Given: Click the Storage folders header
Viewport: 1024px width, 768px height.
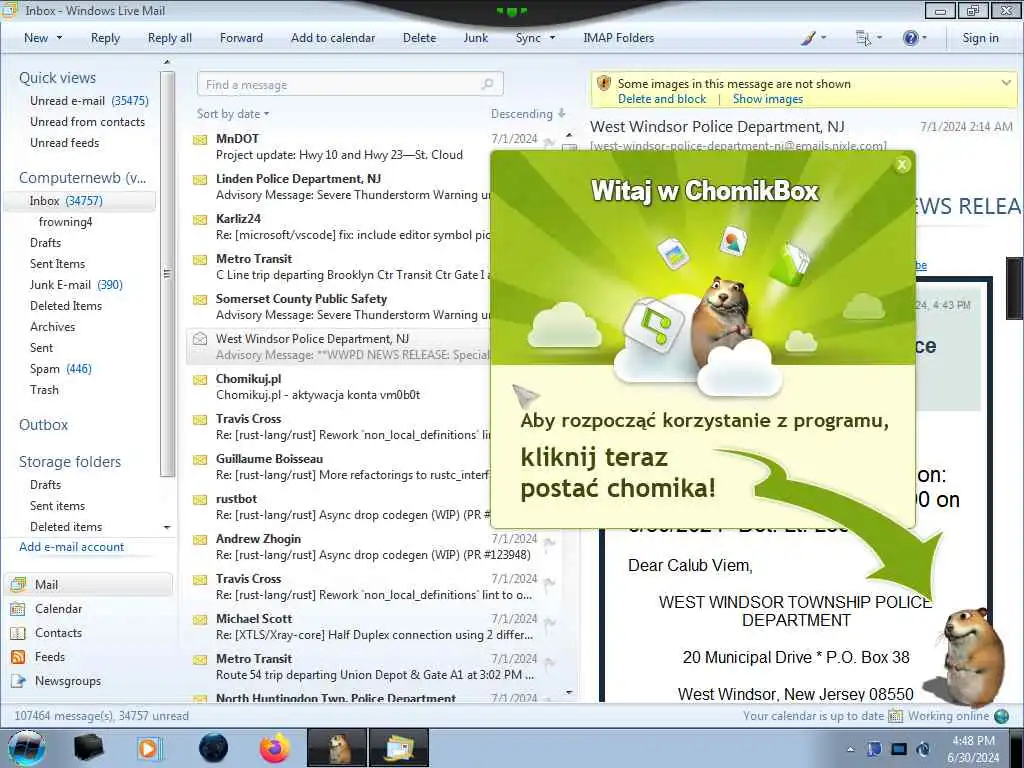Looking at the screenshot, I should click(x=70, y=462).
